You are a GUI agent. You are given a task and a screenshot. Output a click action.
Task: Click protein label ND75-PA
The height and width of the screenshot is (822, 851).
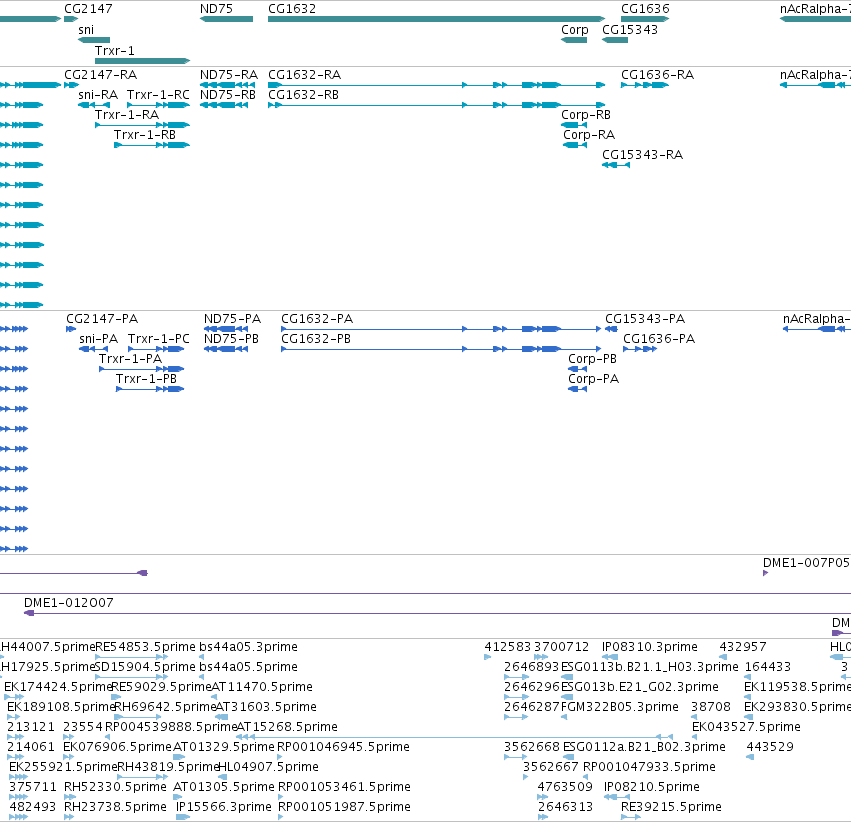point(232,319)
